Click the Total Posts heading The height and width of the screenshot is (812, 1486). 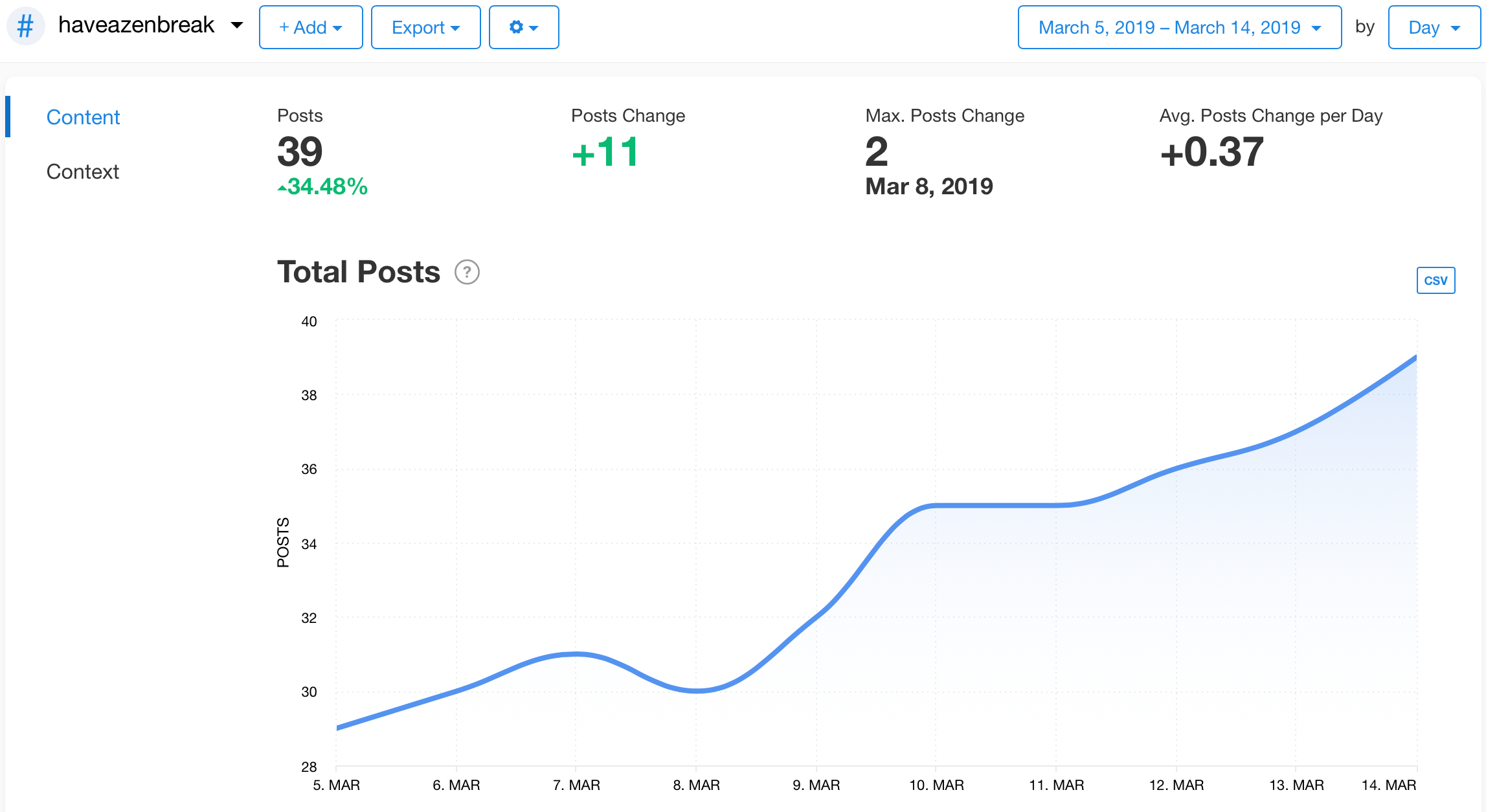tap(359, 272)
